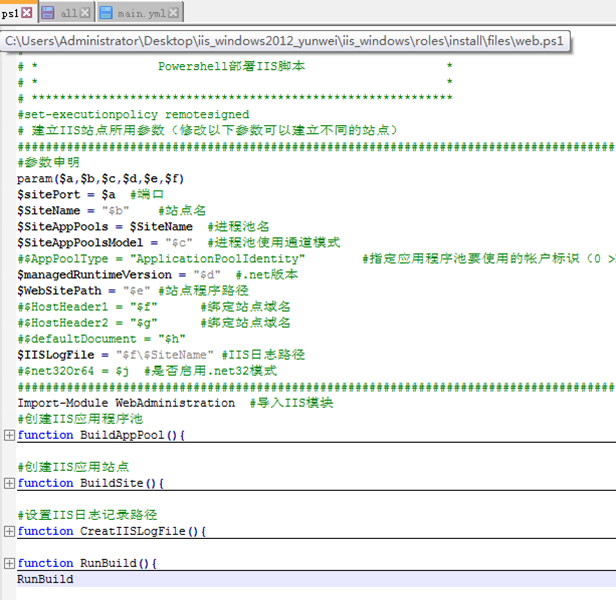Click the Powershell部署IIS脚本 header comment

pyautogui.click(x=231, y=66)
